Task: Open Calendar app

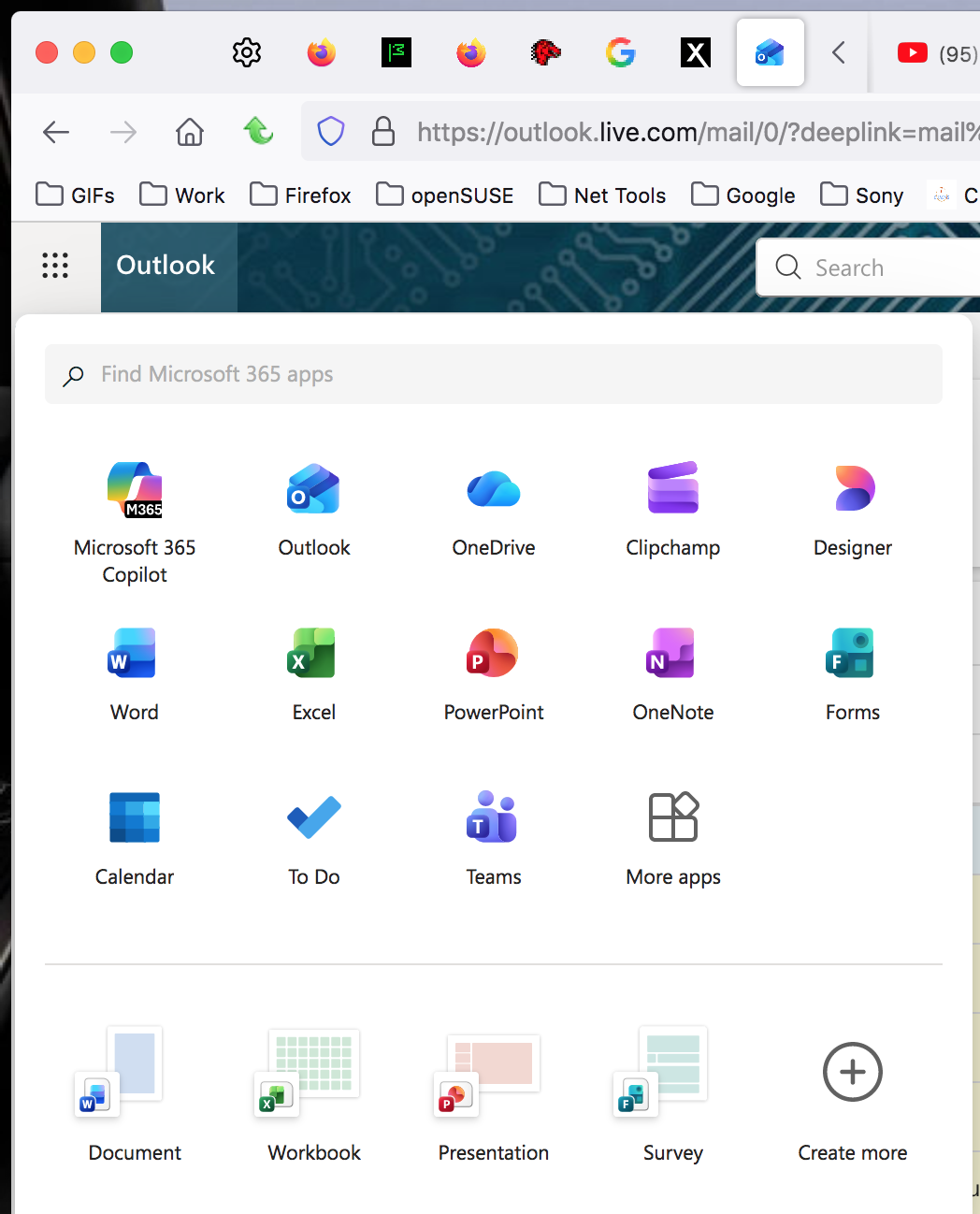Action: (x=135, y=839)
